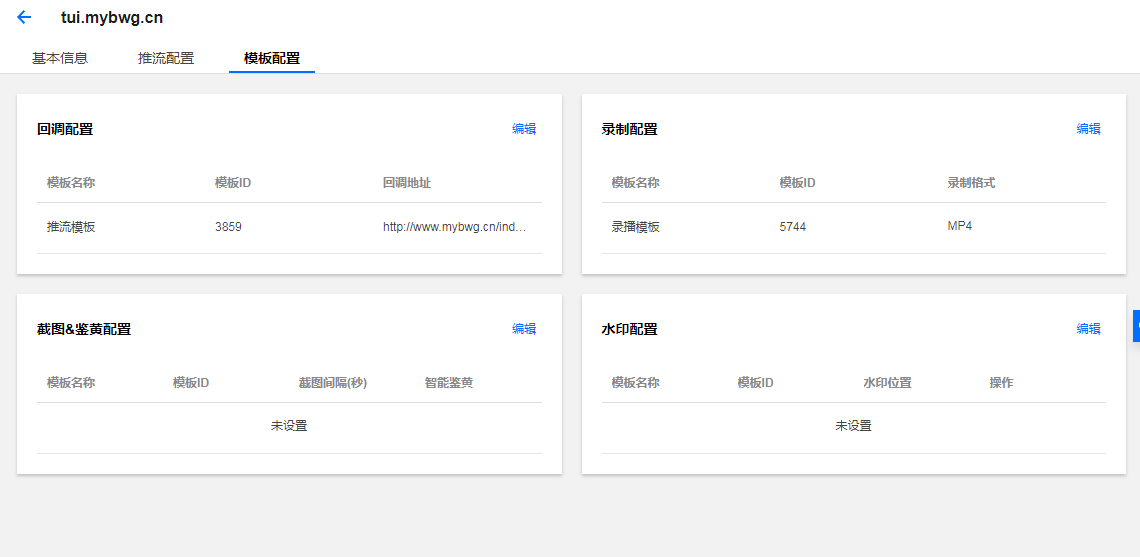Open the 推流配置 tab

point(166,58)
